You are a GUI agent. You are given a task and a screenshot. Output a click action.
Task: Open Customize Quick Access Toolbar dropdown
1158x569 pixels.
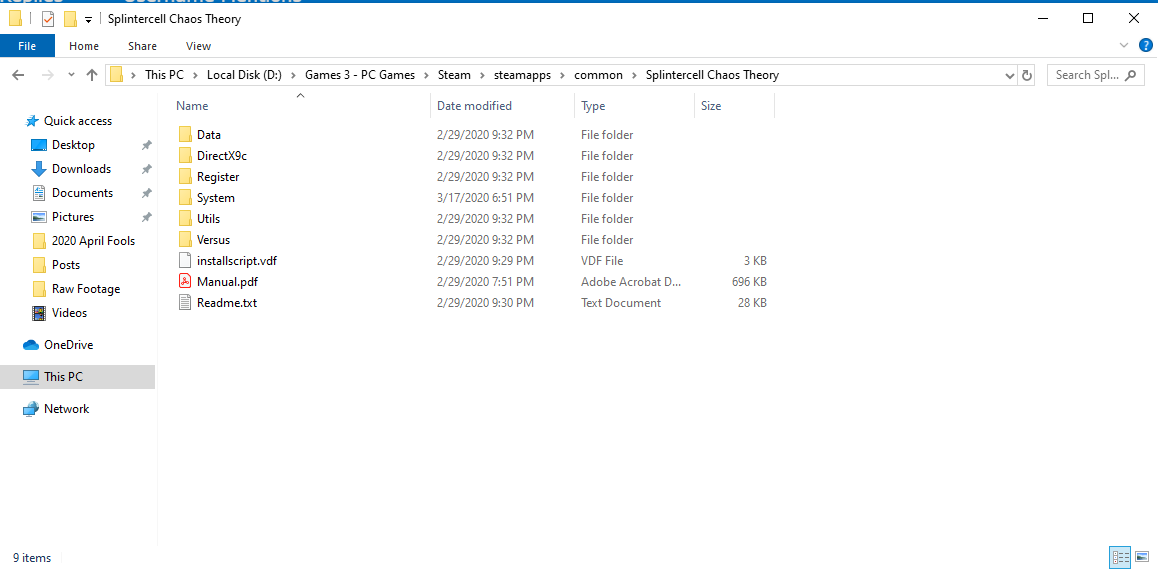coord(89,20)
